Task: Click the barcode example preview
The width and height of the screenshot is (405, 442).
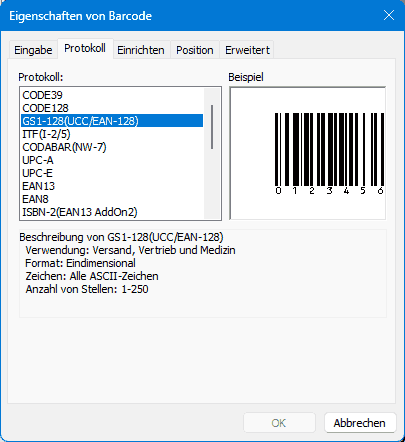Action: tap(308, 153)
